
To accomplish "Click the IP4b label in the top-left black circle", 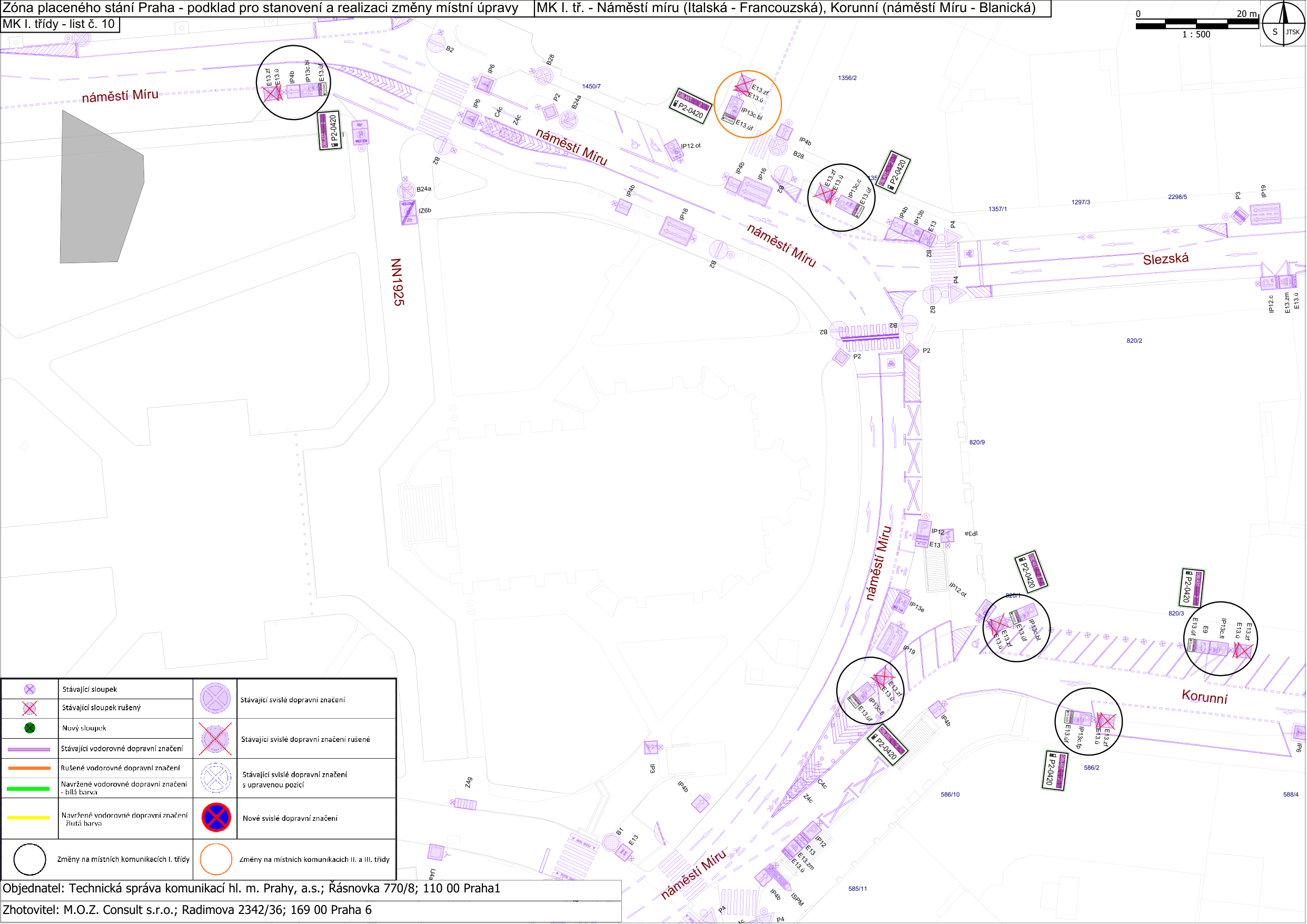I will click(x=291, y=77).
